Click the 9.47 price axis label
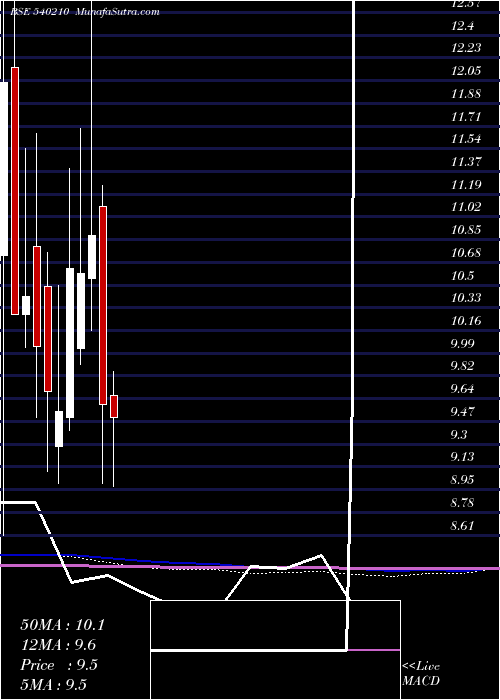The height and width of the screenshot is (700, 500). coord(463,412)
